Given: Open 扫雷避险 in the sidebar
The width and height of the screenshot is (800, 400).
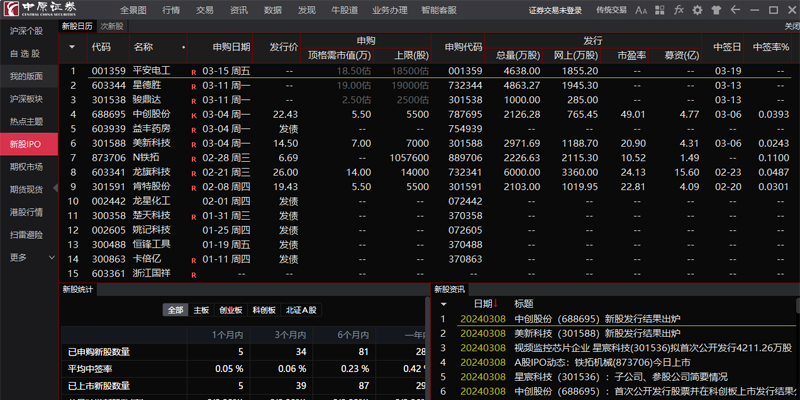Looking at the screenshot, I should (x=29, y=235).
